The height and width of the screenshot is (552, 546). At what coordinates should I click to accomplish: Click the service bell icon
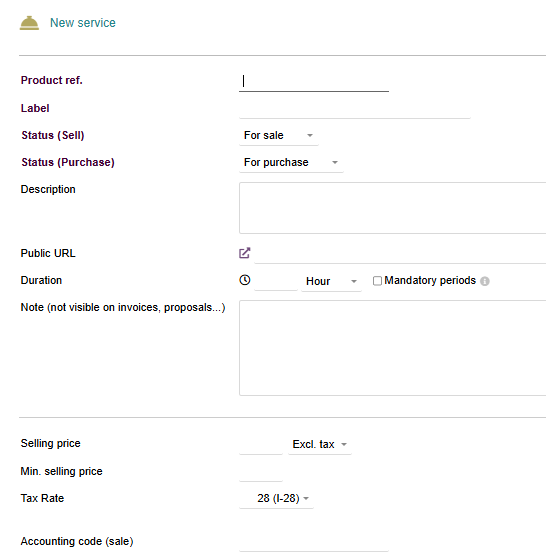coord(29,23)
